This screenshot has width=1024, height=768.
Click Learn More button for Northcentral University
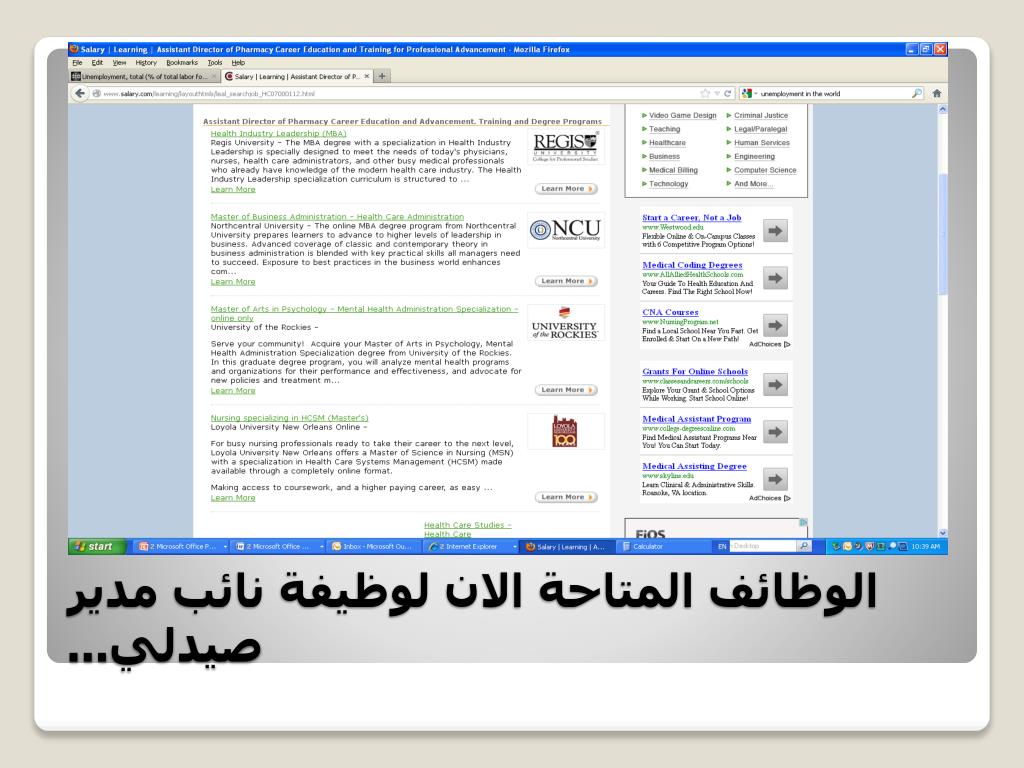coord(566,281)
